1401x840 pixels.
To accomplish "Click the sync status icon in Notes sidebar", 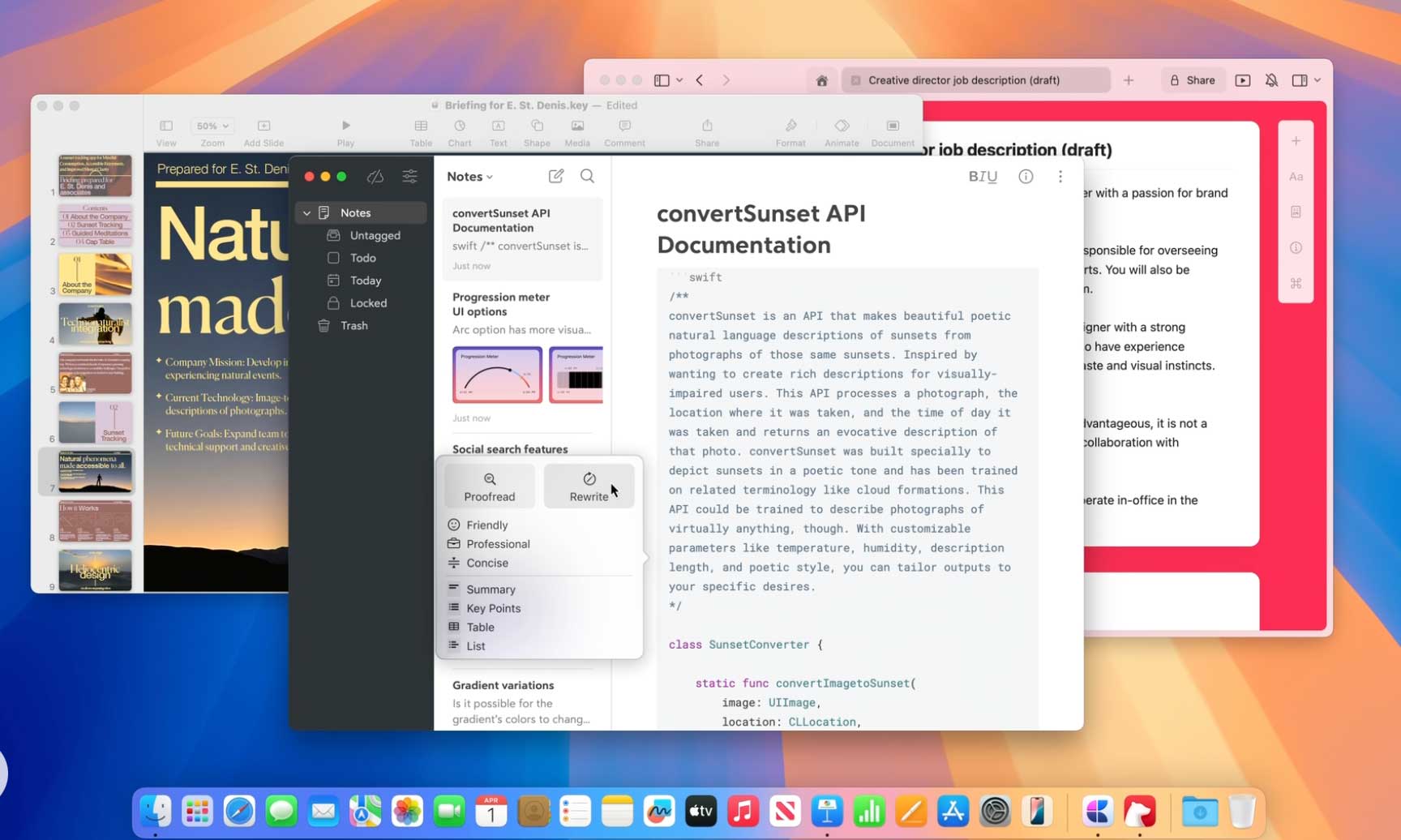I will pyautogui.click(x=375, y=176).
